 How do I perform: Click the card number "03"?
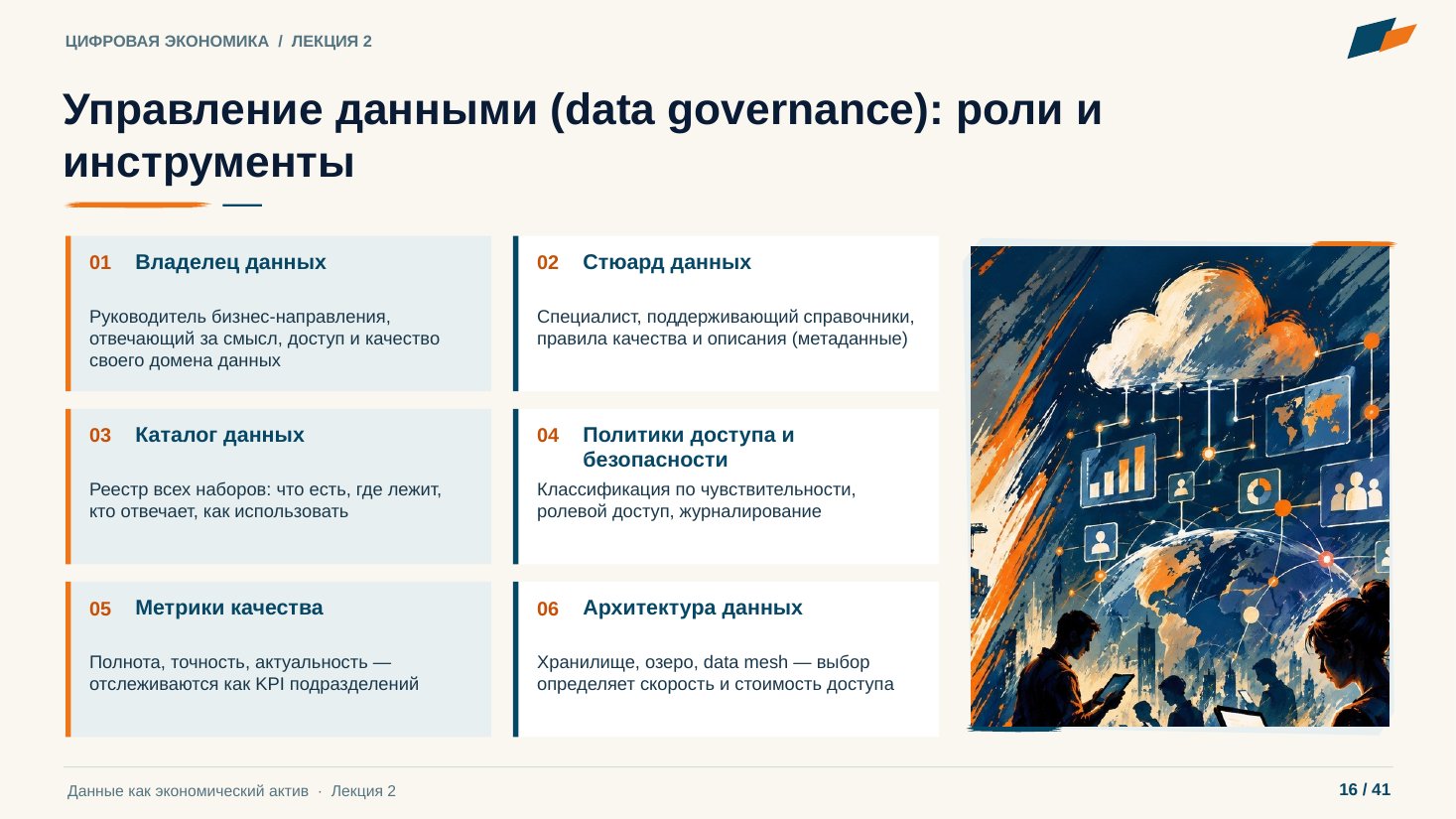tap(100, 436)
